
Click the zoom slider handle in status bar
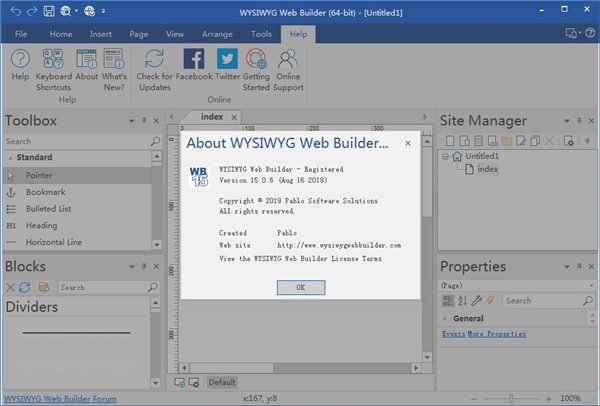point(510,399)
